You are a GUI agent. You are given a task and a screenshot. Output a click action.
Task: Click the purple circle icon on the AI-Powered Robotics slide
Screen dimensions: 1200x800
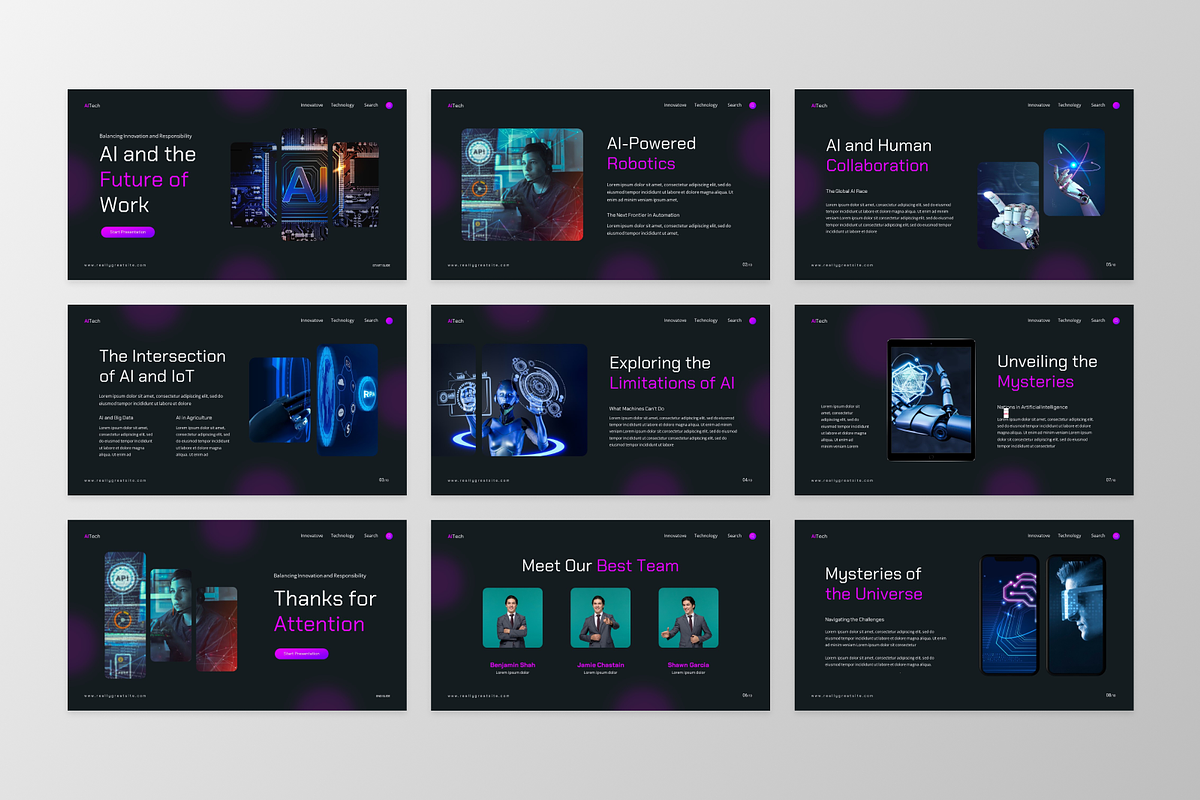752,105
